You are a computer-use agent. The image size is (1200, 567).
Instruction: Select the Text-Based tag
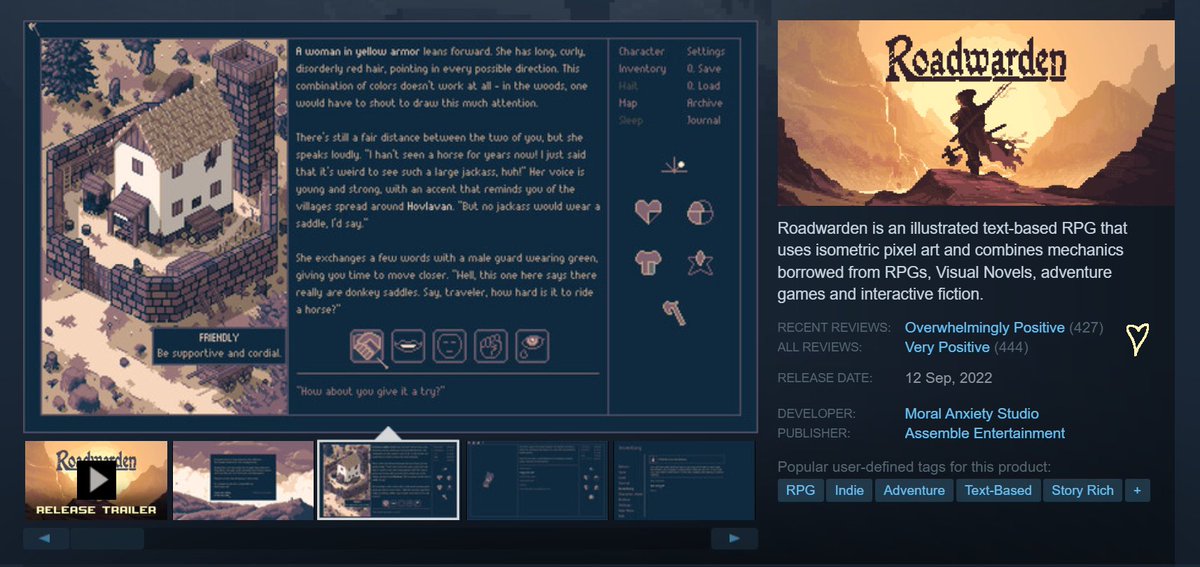coord(998,490)
